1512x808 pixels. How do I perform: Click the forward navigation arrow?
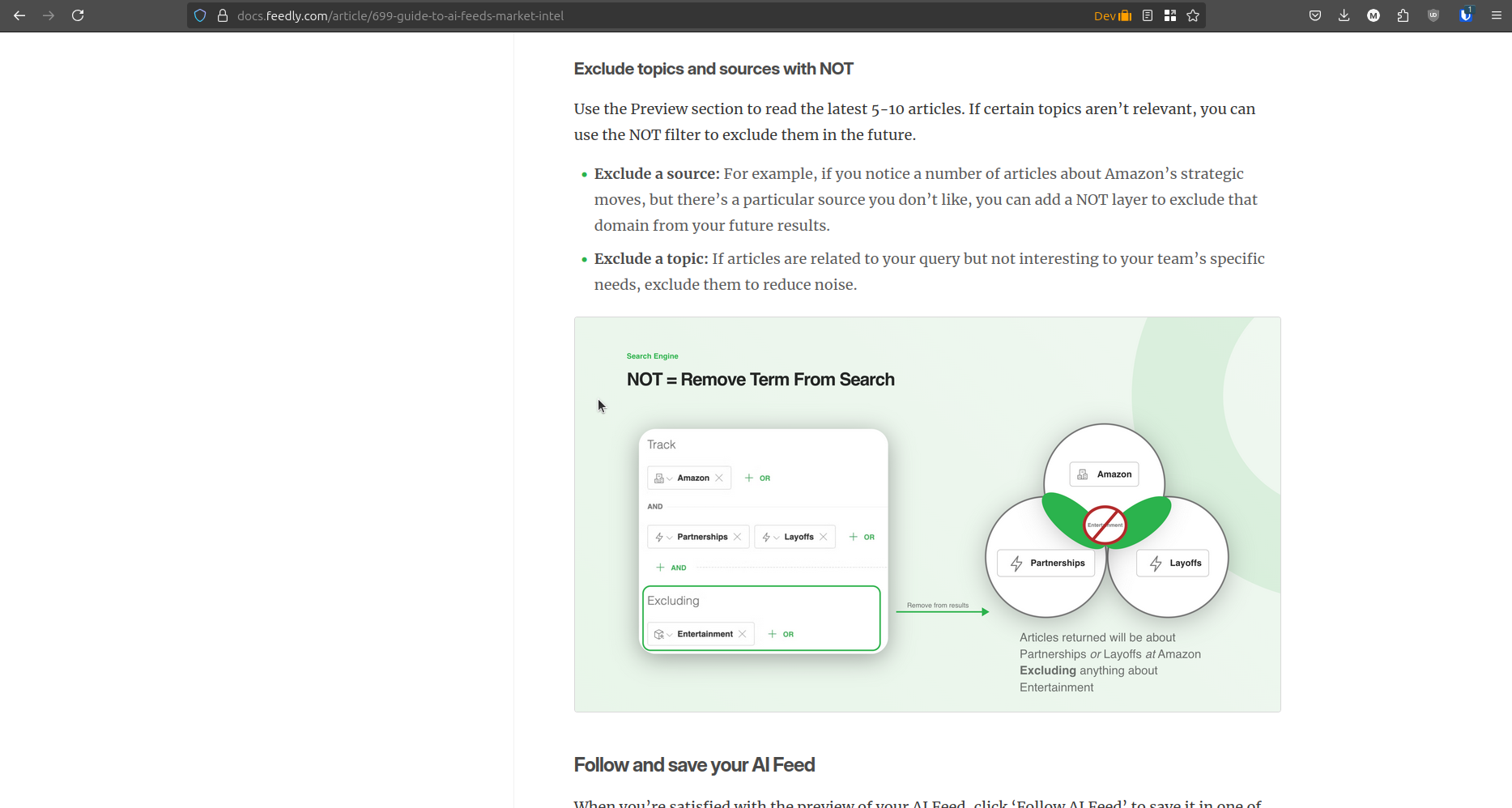click(x=49, y=15)
